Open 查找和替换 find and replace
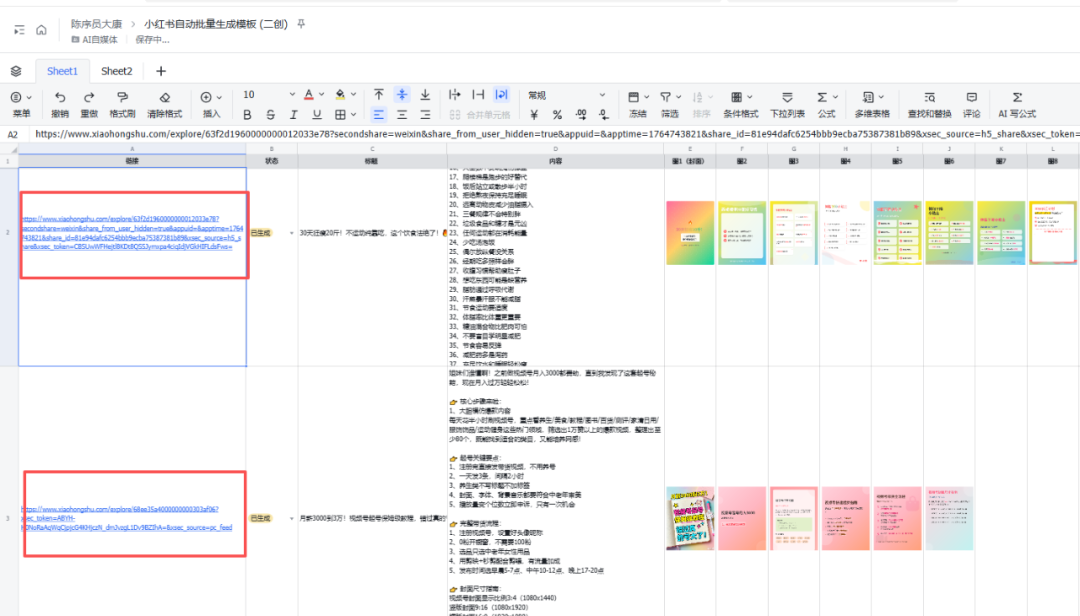This screenshot has width=1080, height=616. coord(929,104)
